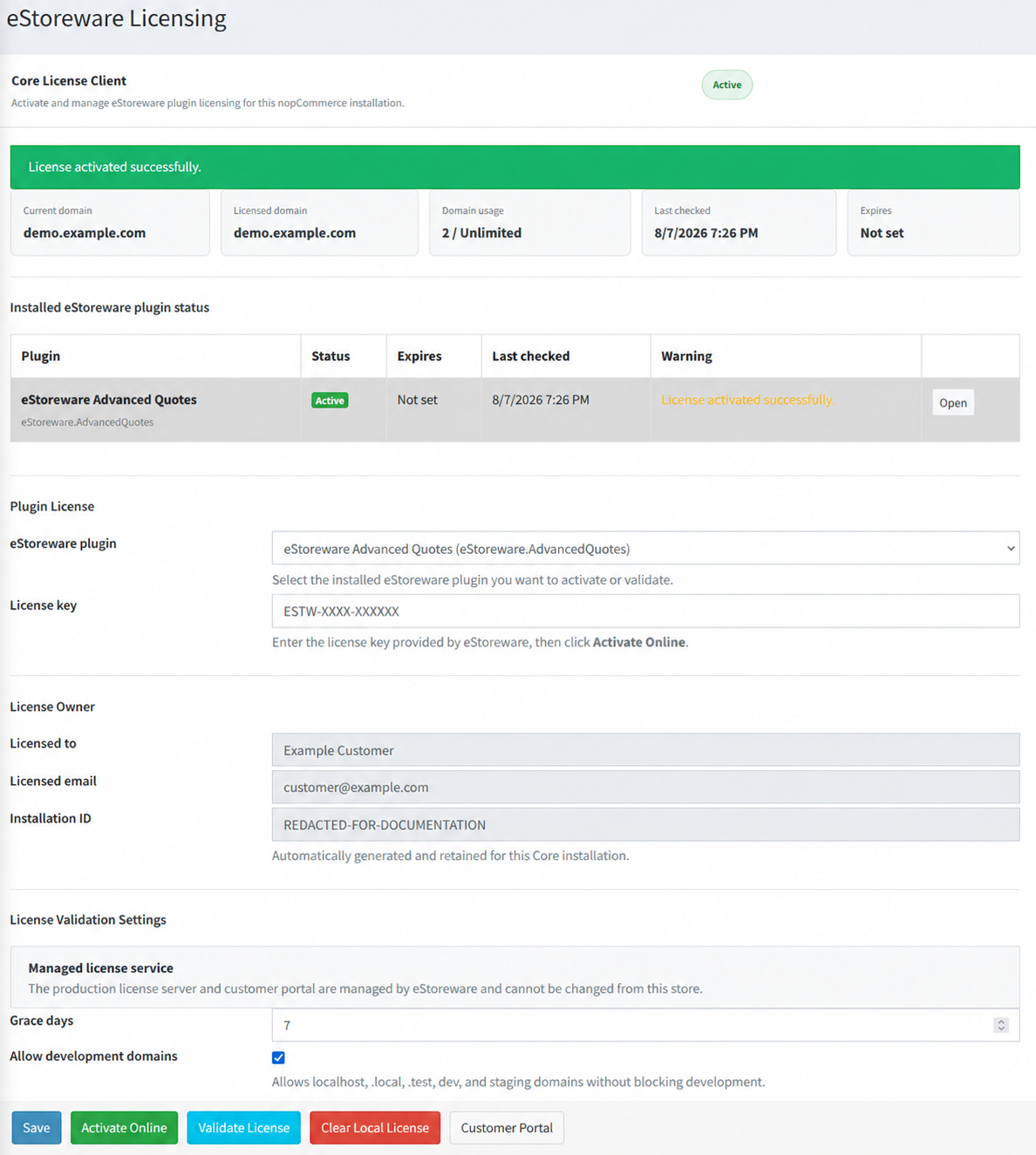Screen dimensions: 1036x1155
Task: Click the Grace days stepper arrows
Action: (1001, 1025)
